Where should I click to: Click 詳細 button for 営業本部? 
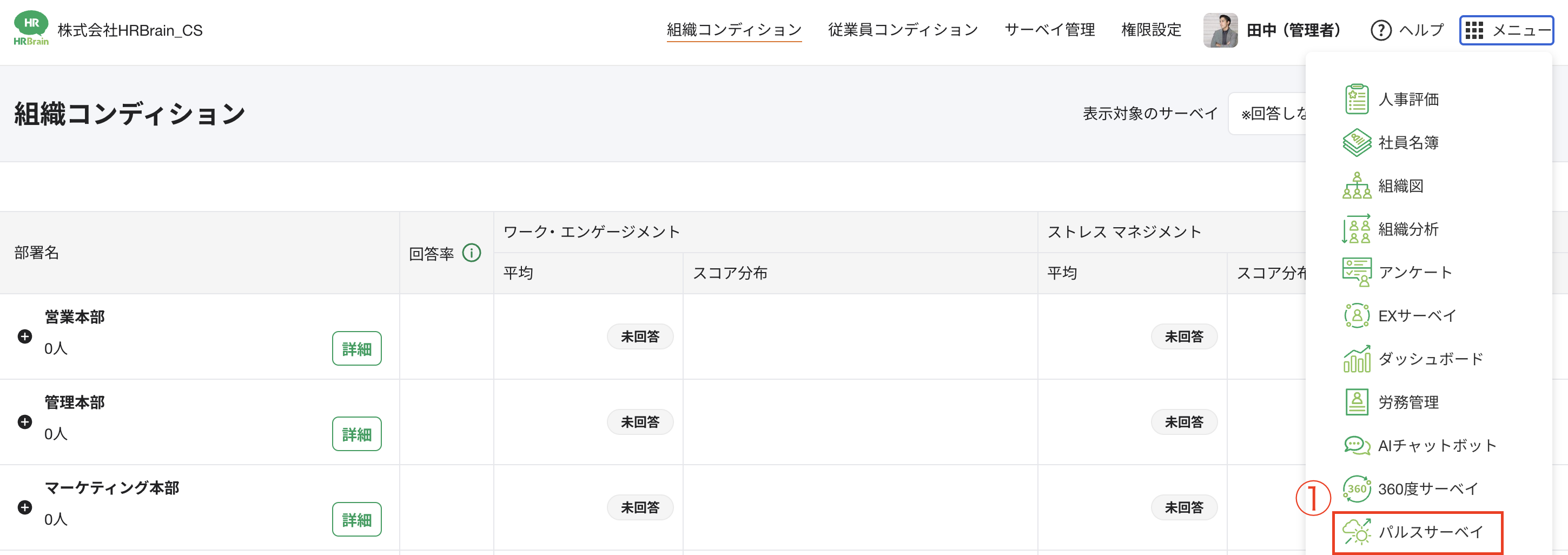coord(356,348)
